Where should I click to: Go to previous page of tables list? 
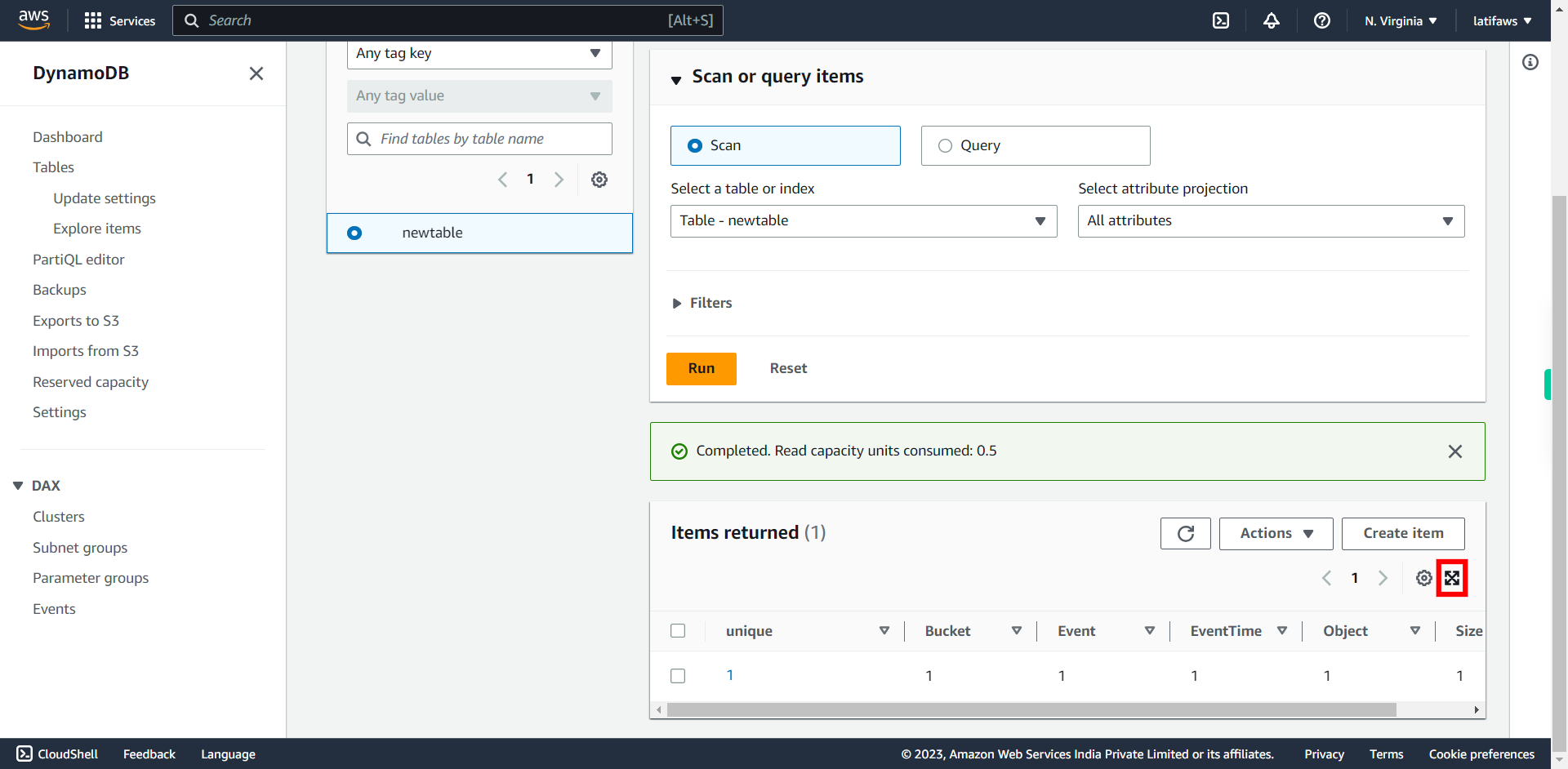click(502, 180)
